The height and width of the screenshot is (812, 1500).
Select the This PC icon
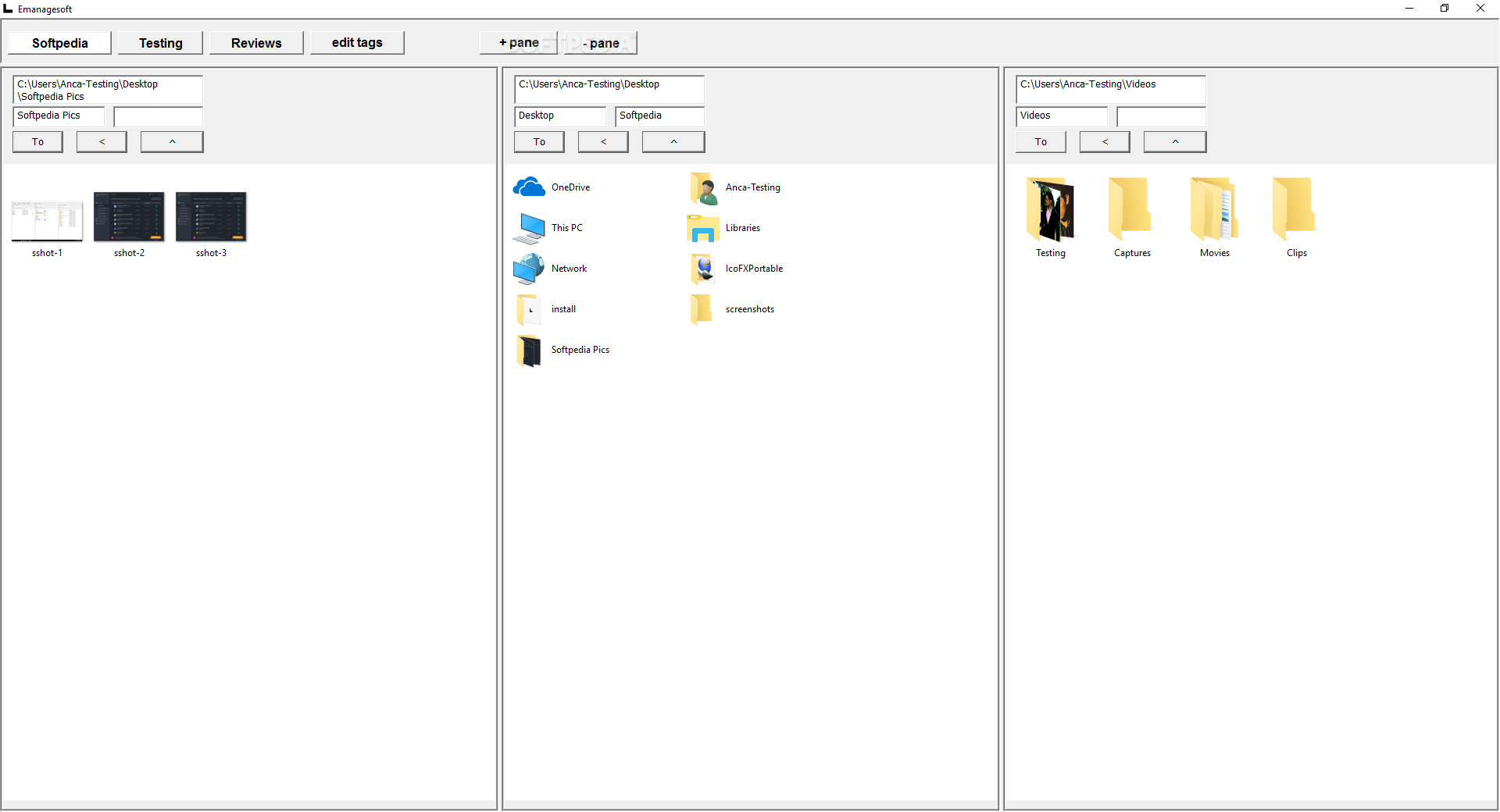pyautogui.click(x=529, y=228)
